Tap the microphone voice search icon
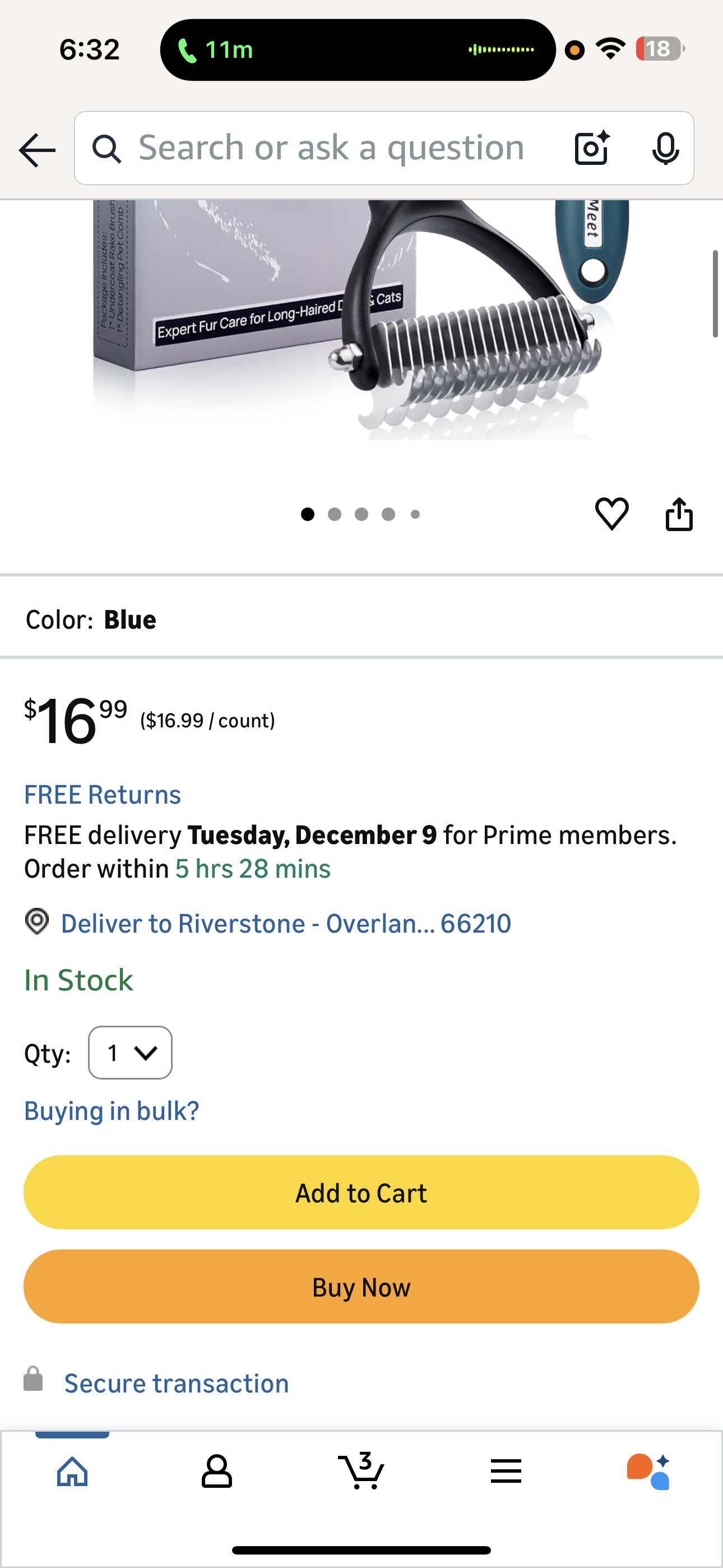Screen dimensions: 723x1568 (665, 148)
